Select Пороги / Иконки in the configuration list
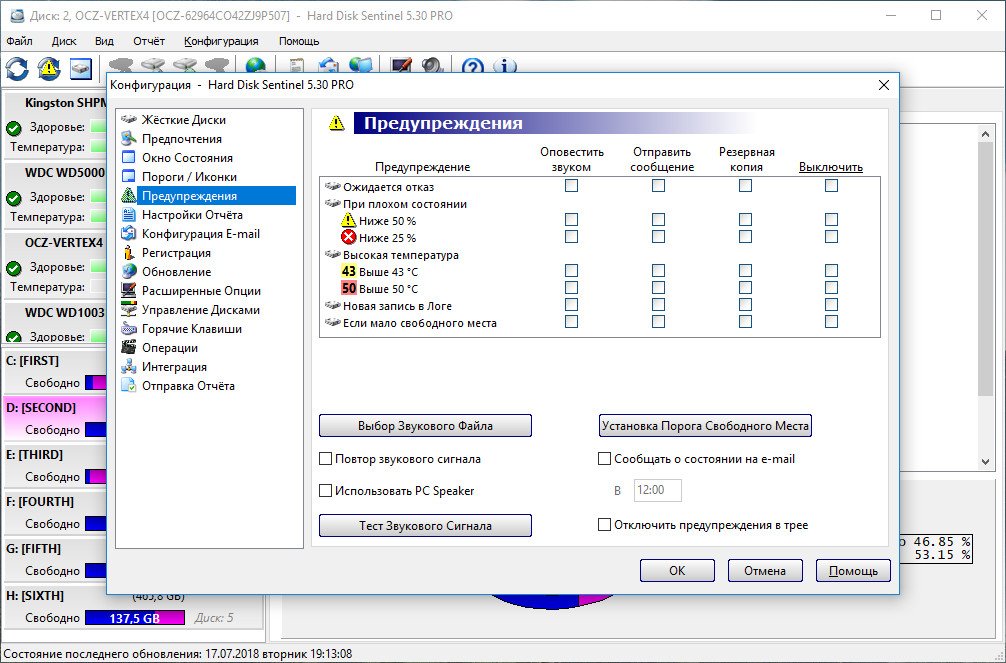This screenshot has height=663, width=1006. pos(189,177)
